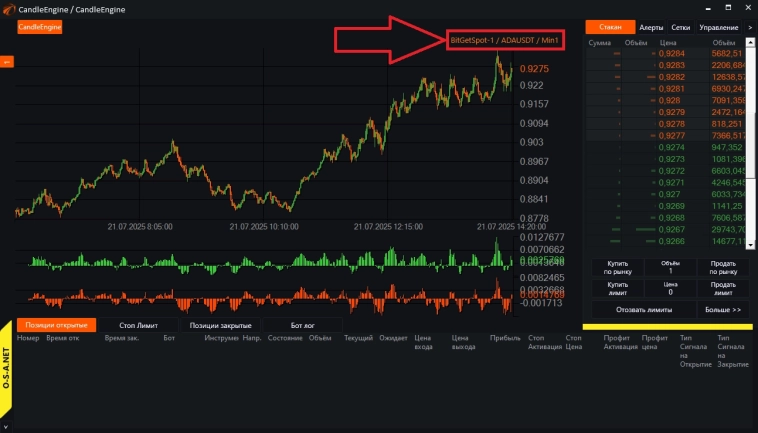Switch to the Управление tab

coord(719,28)
